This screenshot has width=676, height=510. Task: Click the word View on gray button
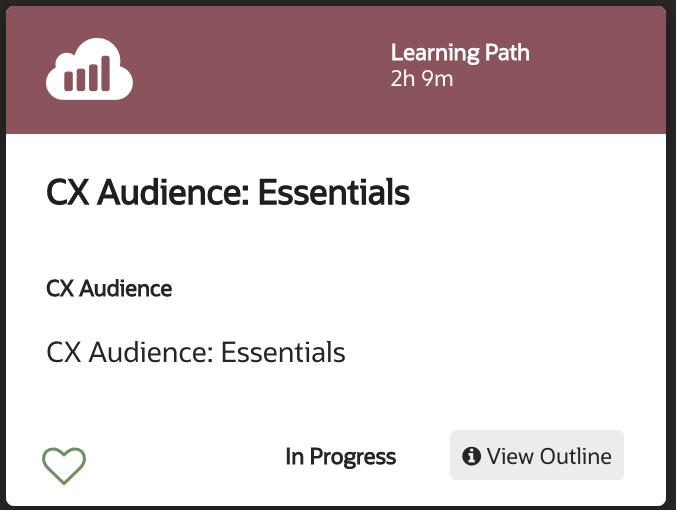[510, 456]
